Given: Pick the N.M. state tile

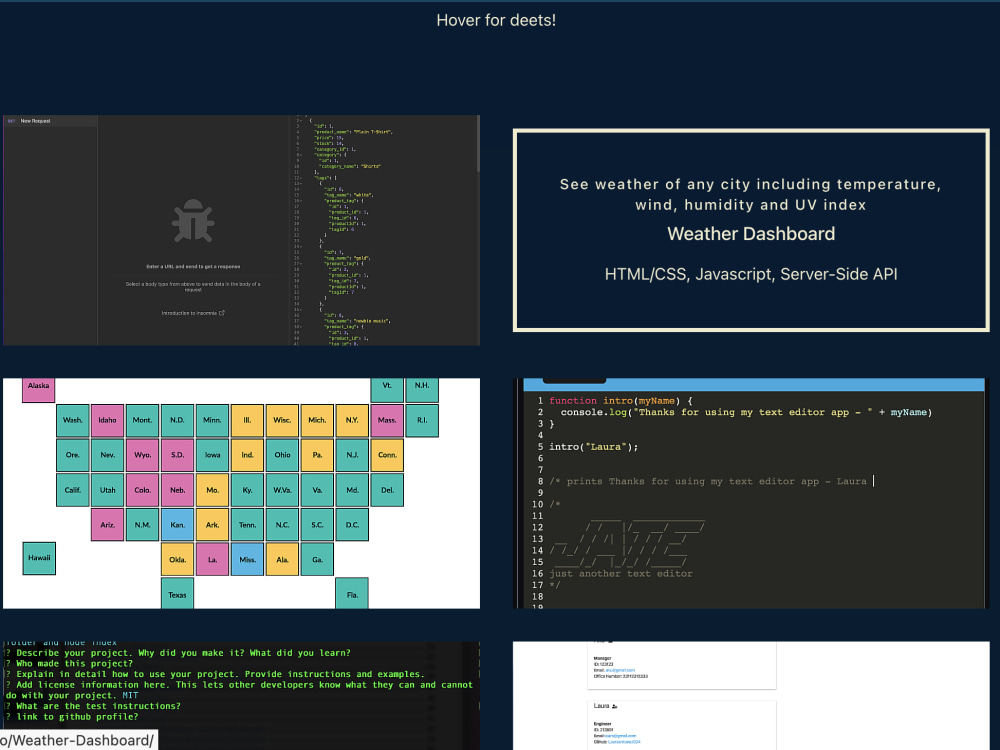Looking at the screenshot, I should (x=142, y=525).
